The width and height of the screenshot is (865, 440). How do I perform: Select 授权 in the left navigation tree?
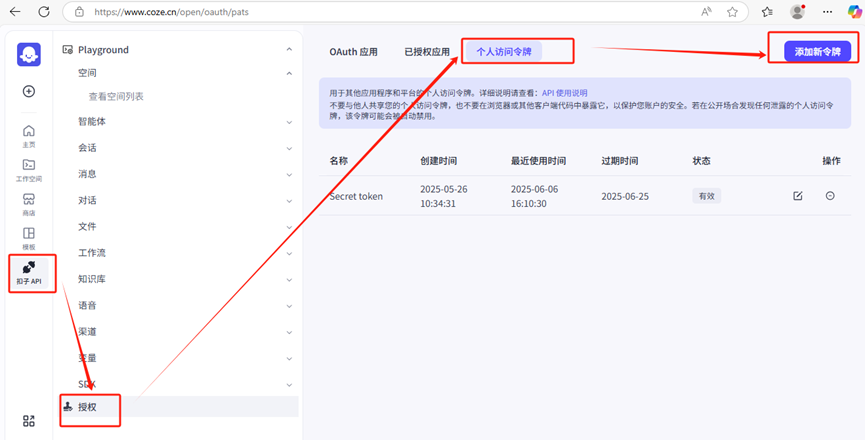pyautogui.click(x=88, y=407)
